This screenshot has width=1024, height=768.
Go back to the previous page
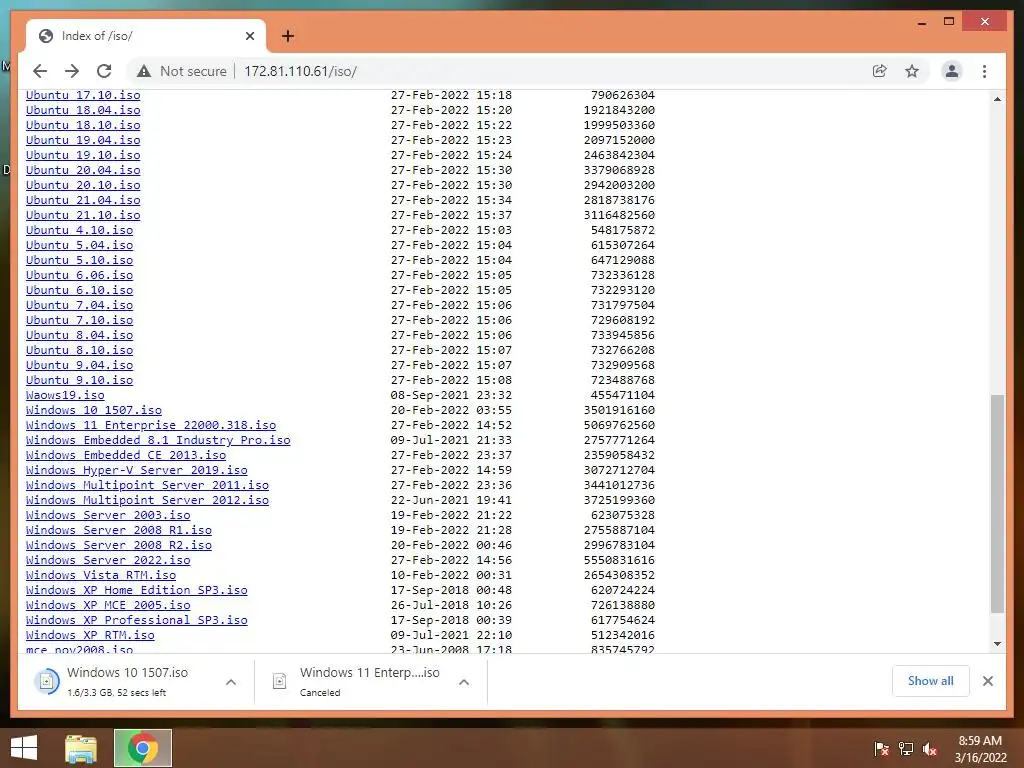coord(40,71)
